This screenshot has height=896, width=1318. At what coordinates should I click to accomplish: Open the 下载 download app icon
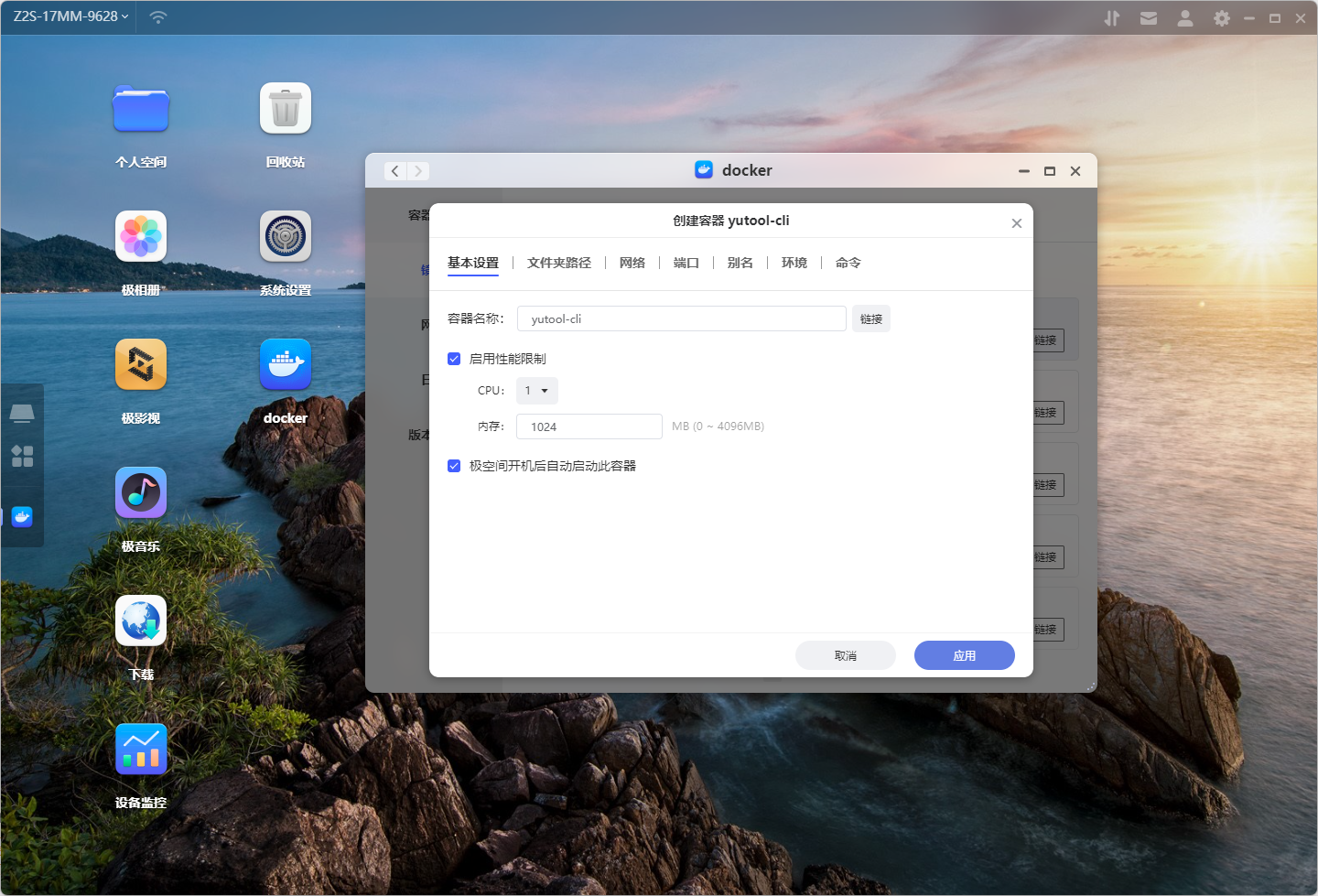point(141,621)
